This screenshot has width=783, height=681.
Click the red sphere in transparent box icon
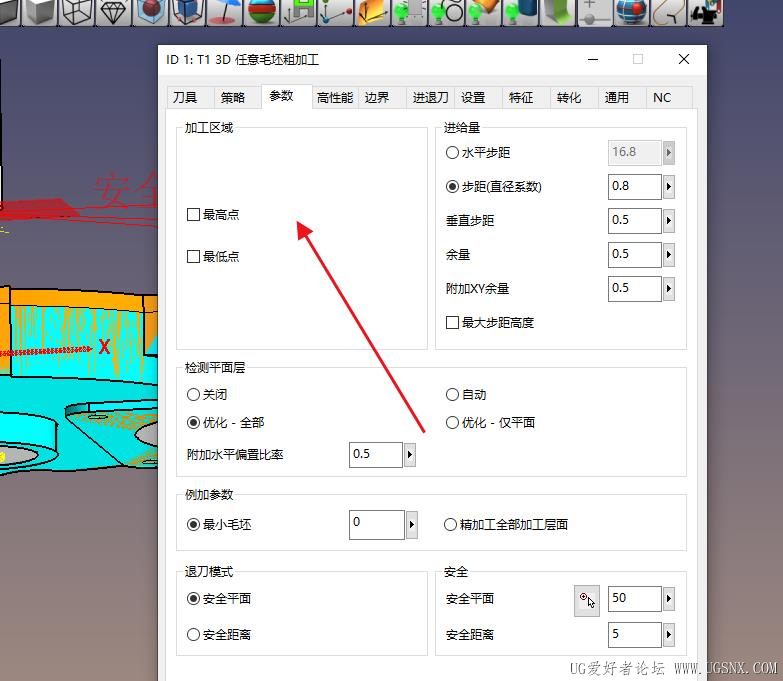coord(150,11)
